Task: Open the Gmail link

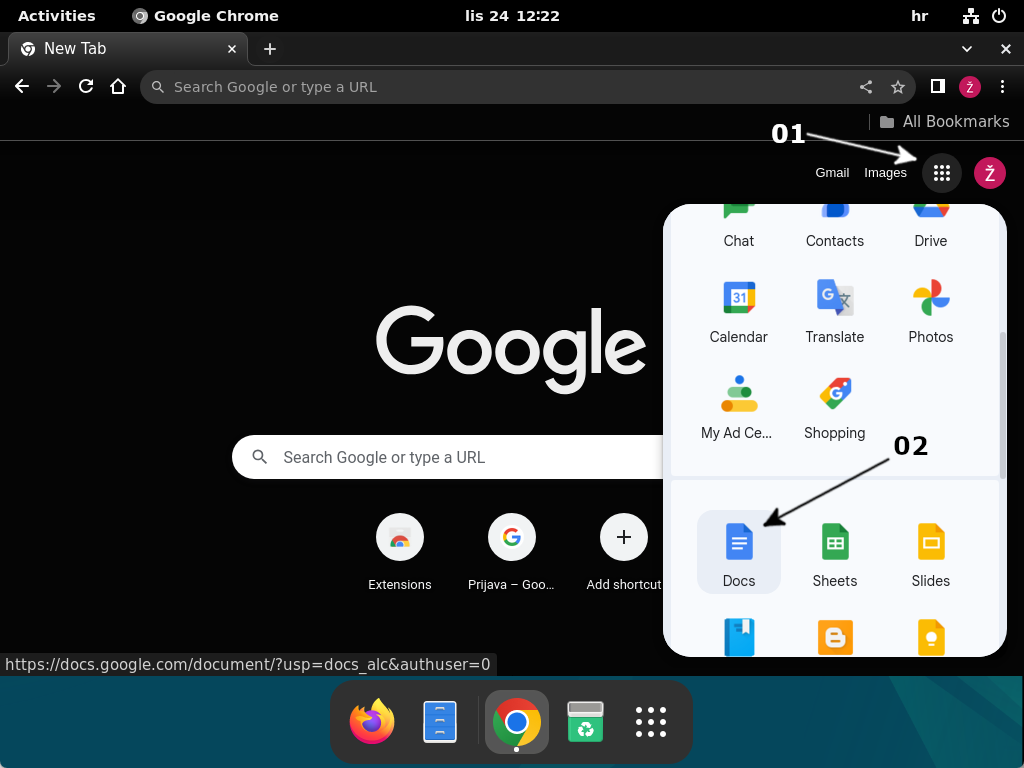Action: 832,173
